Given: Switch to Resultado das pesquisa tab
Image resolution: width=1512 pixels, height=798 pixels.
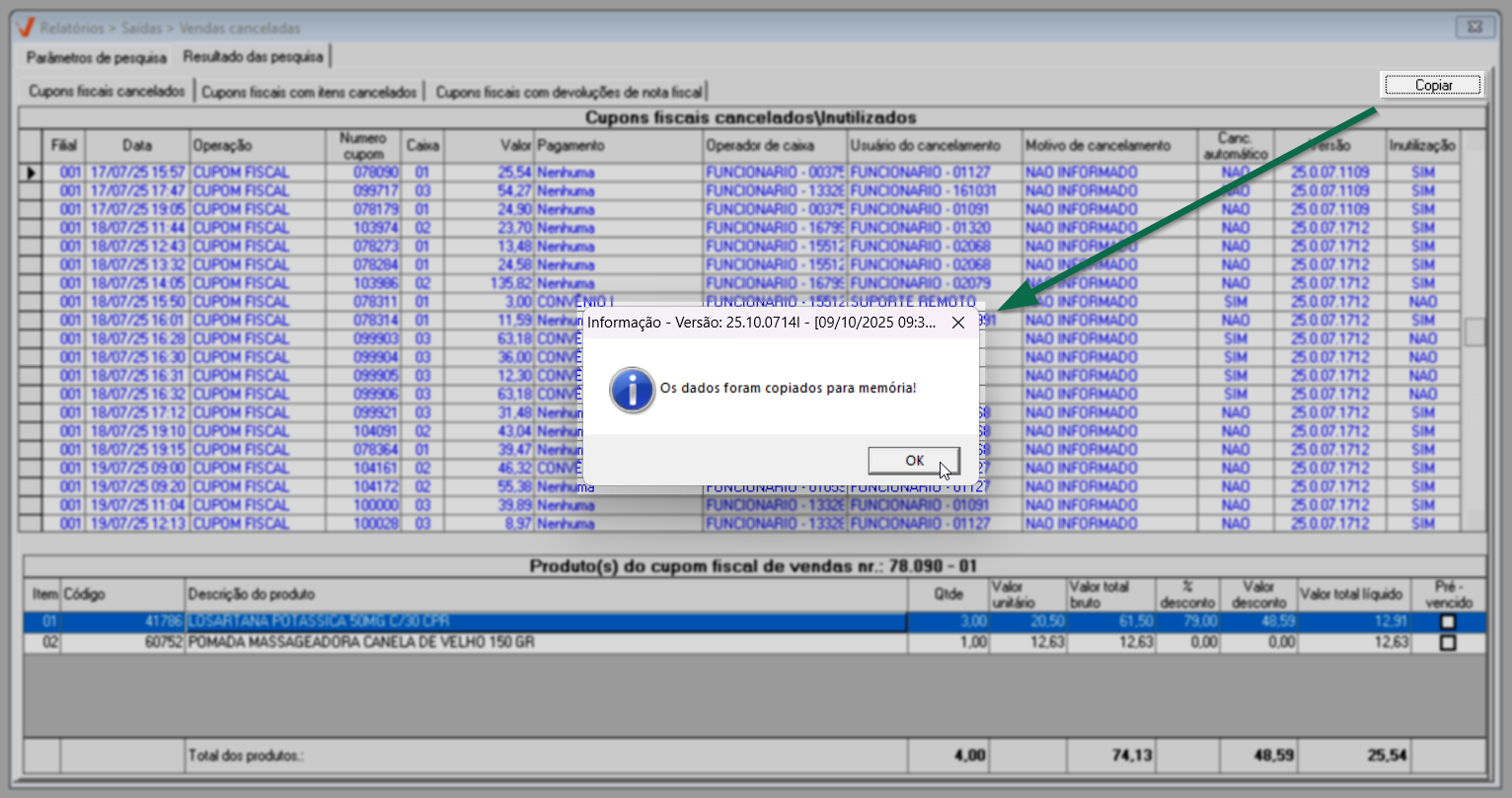Looking at the screenshot, I should tap(253, 57).
